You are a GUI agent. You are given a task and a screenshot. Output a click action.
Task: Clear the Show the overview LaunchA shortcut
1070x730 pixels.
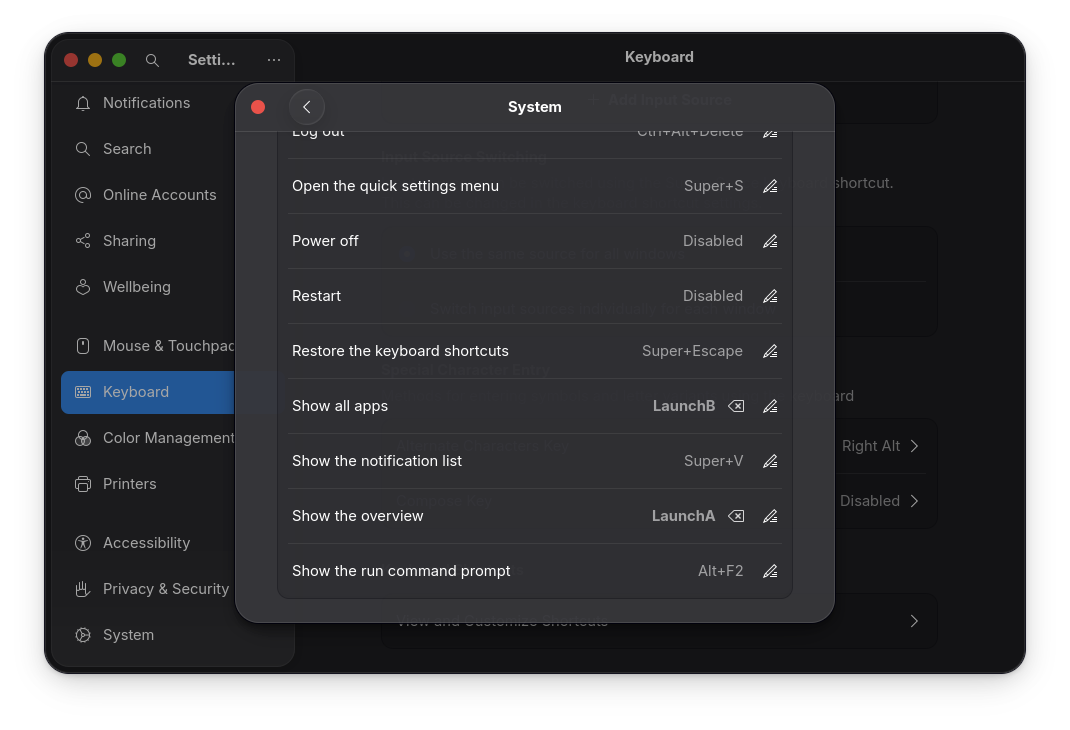(x=736, y=516)
